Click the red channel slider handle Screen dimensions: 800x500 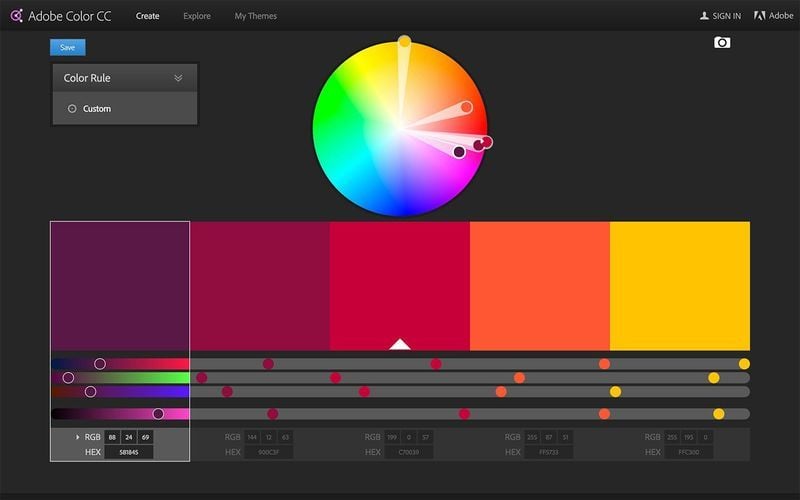click(x=99, y=364)
